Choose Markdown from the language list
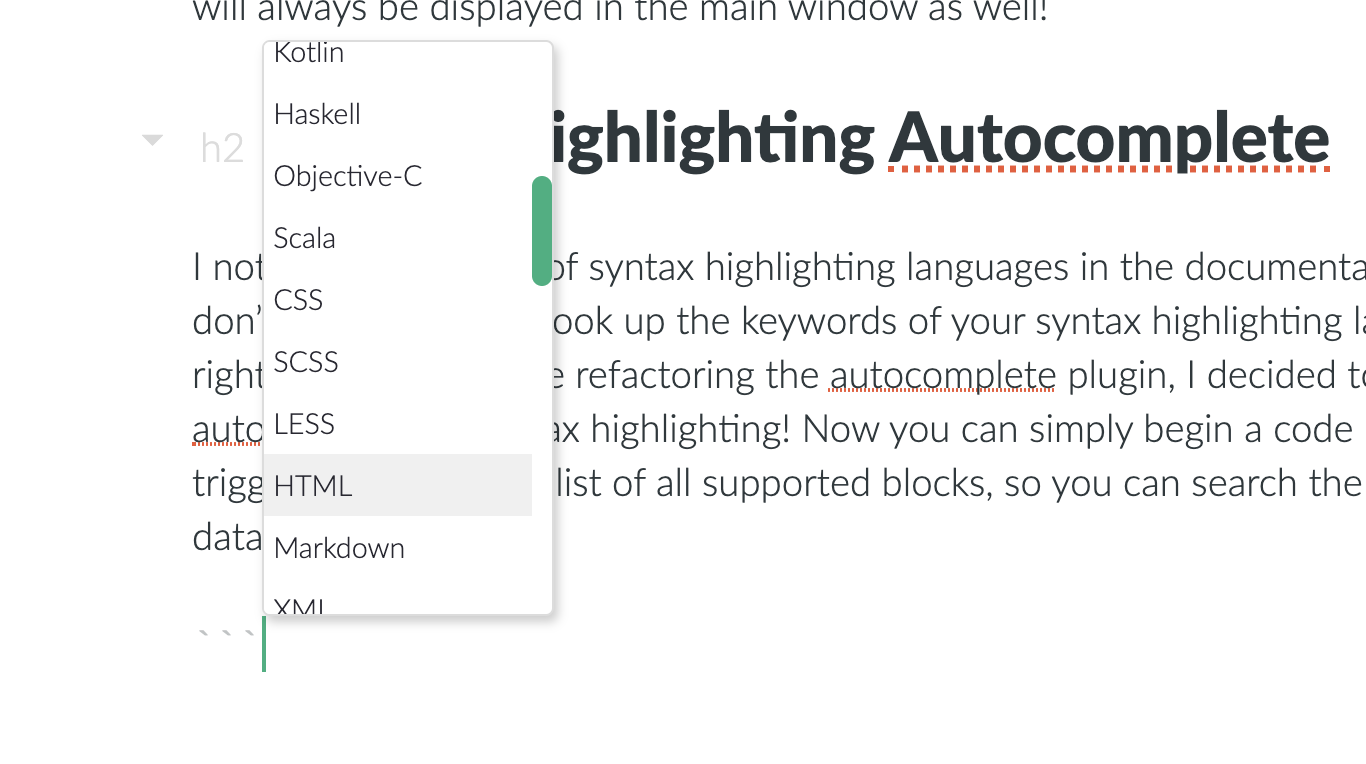Image resolution: width=1366 pixels, height=764 pixels. tap(398, 547)
